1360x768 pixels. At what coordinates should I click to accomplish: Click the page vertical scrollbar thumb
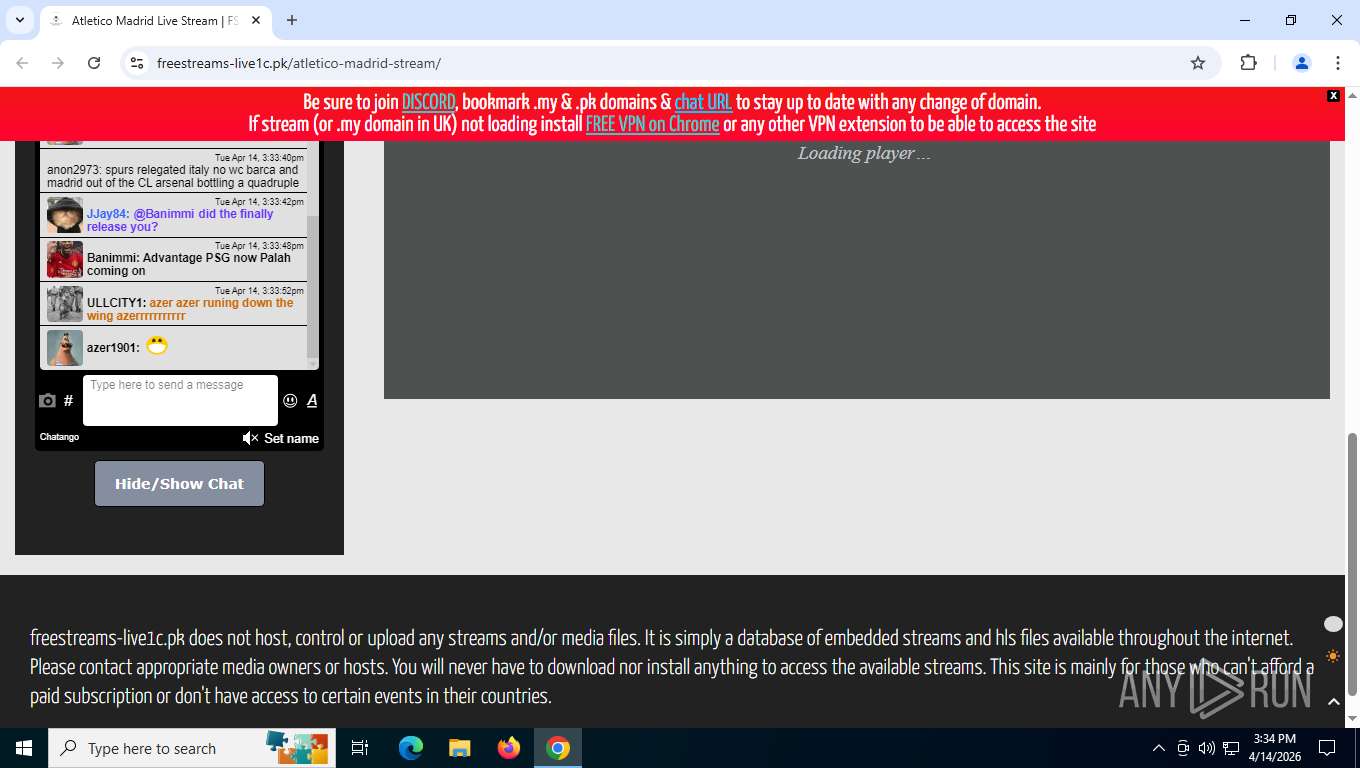click(x=1353, y=565)
